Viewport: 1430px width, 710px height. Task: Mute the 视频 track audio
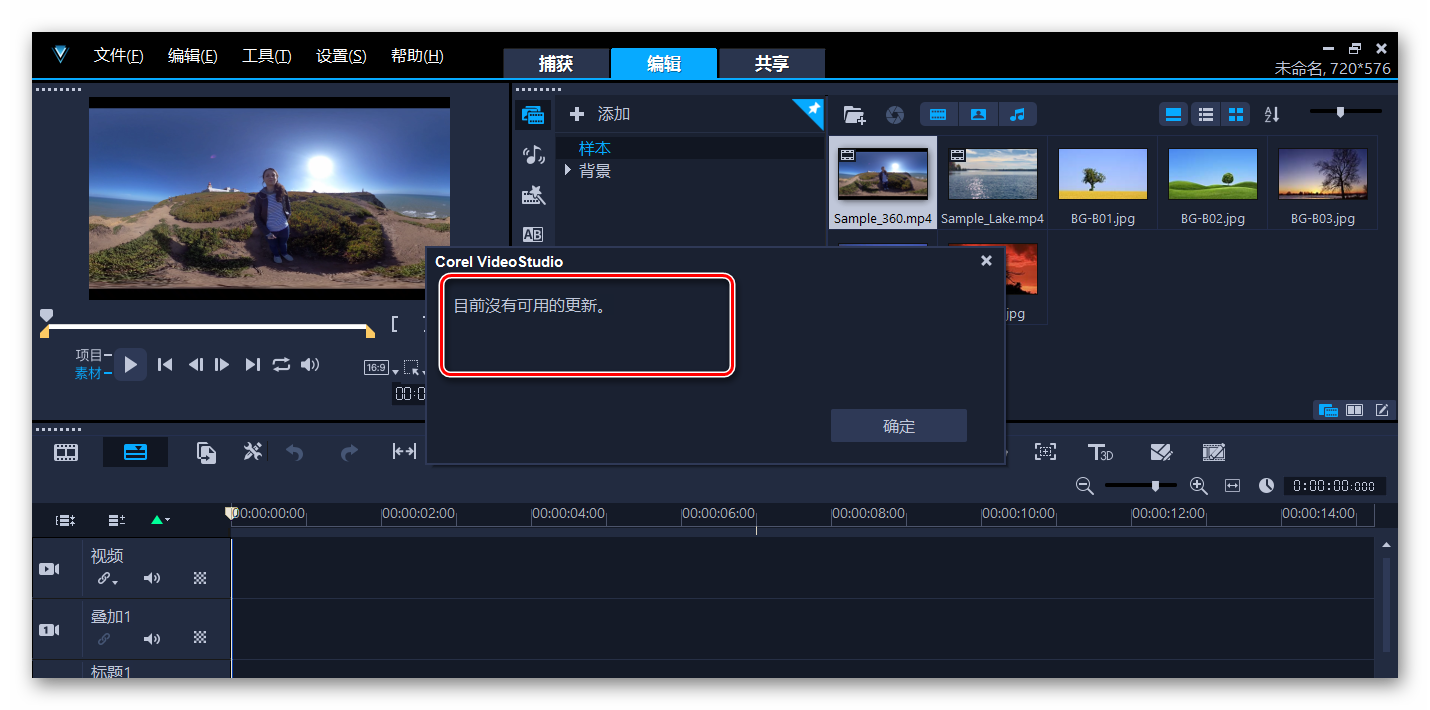click(x=152, y=578)
